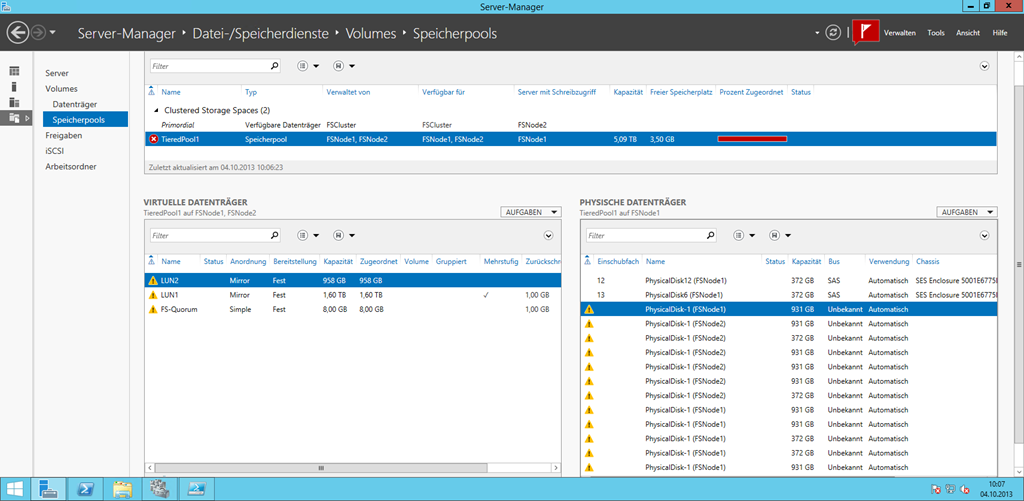Click the error icon beside TieredPool1
1024x501 pixels.
click(x=153, y=139)
